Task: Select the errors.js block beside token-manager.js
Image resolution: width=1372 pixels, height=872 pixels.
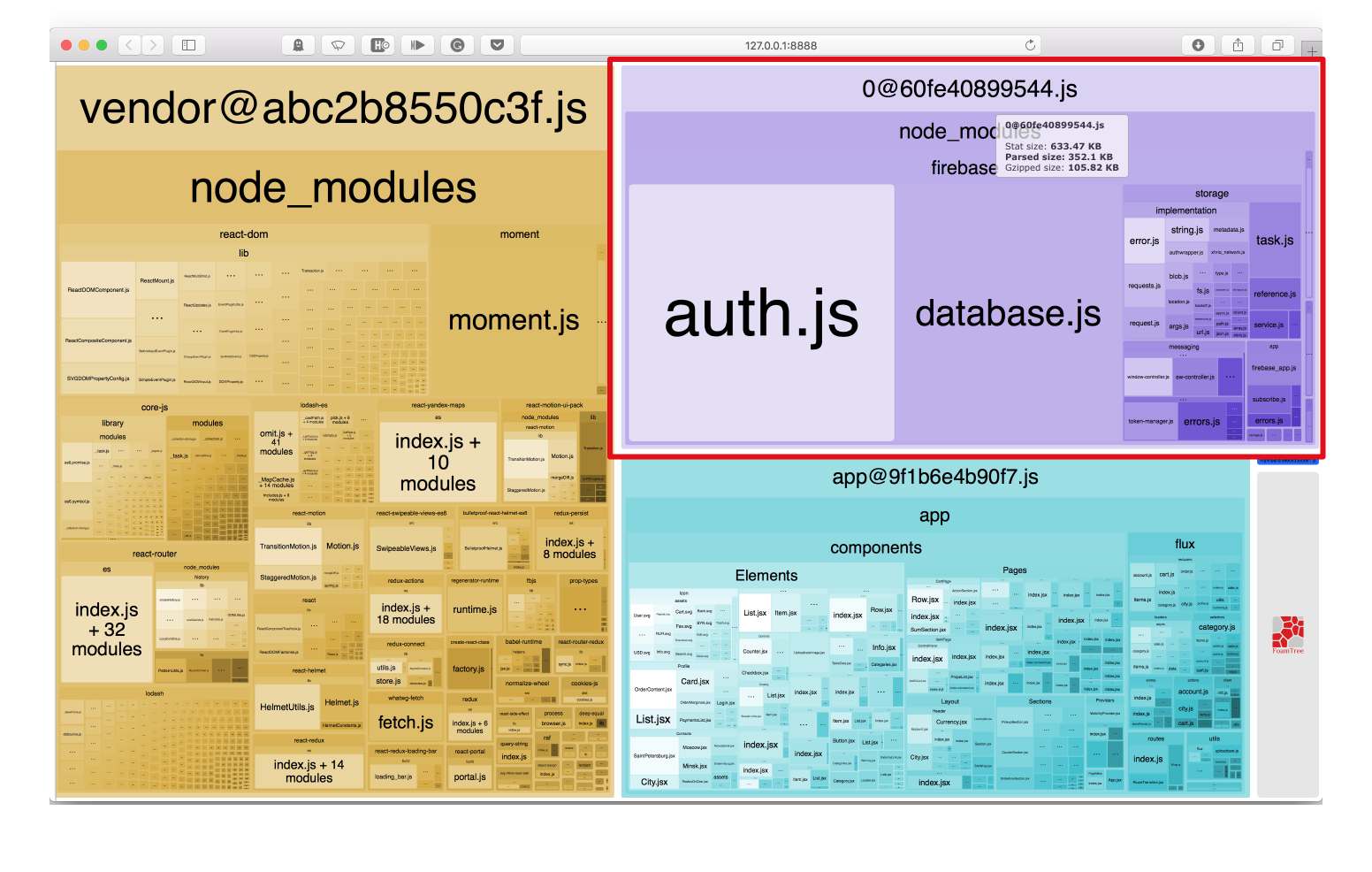Action: (1201, 422)
